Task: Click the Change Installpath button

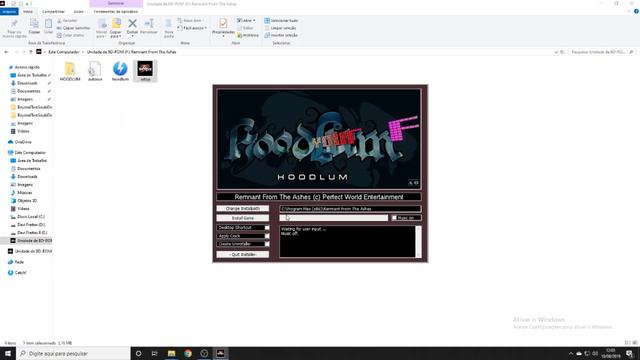Action: [x=242, y=209]
